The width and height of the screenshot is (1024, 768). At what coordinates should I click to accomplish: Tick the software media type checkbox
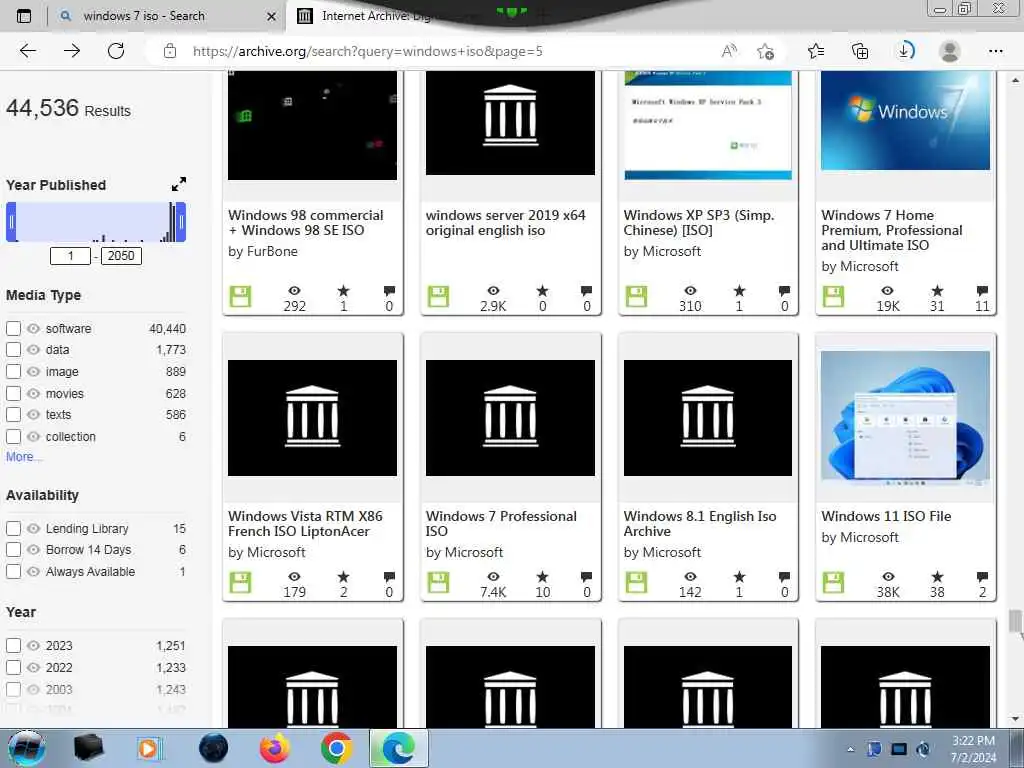tap(13, 328)
